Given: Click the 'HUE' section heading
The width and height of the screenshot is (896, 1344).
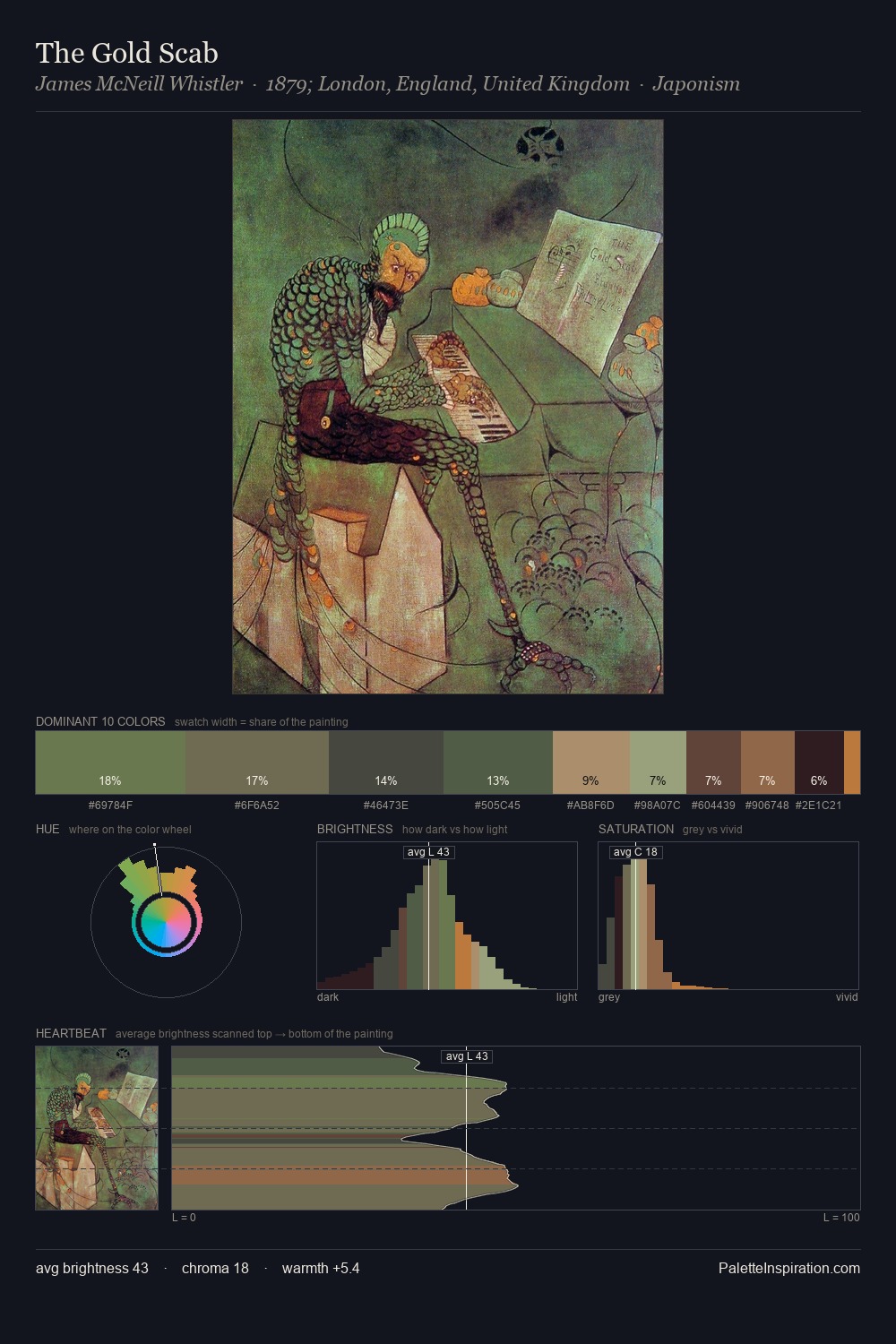Looking at the screenshot, I should [47, 829].
